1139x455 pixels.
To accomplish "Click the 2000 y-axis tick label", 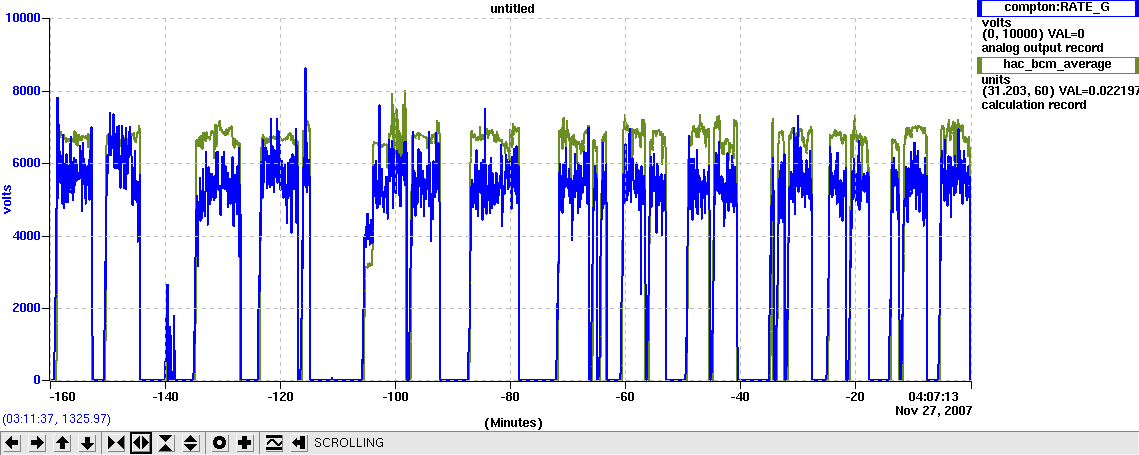I will pyautogui.click(x=27, y=308).
